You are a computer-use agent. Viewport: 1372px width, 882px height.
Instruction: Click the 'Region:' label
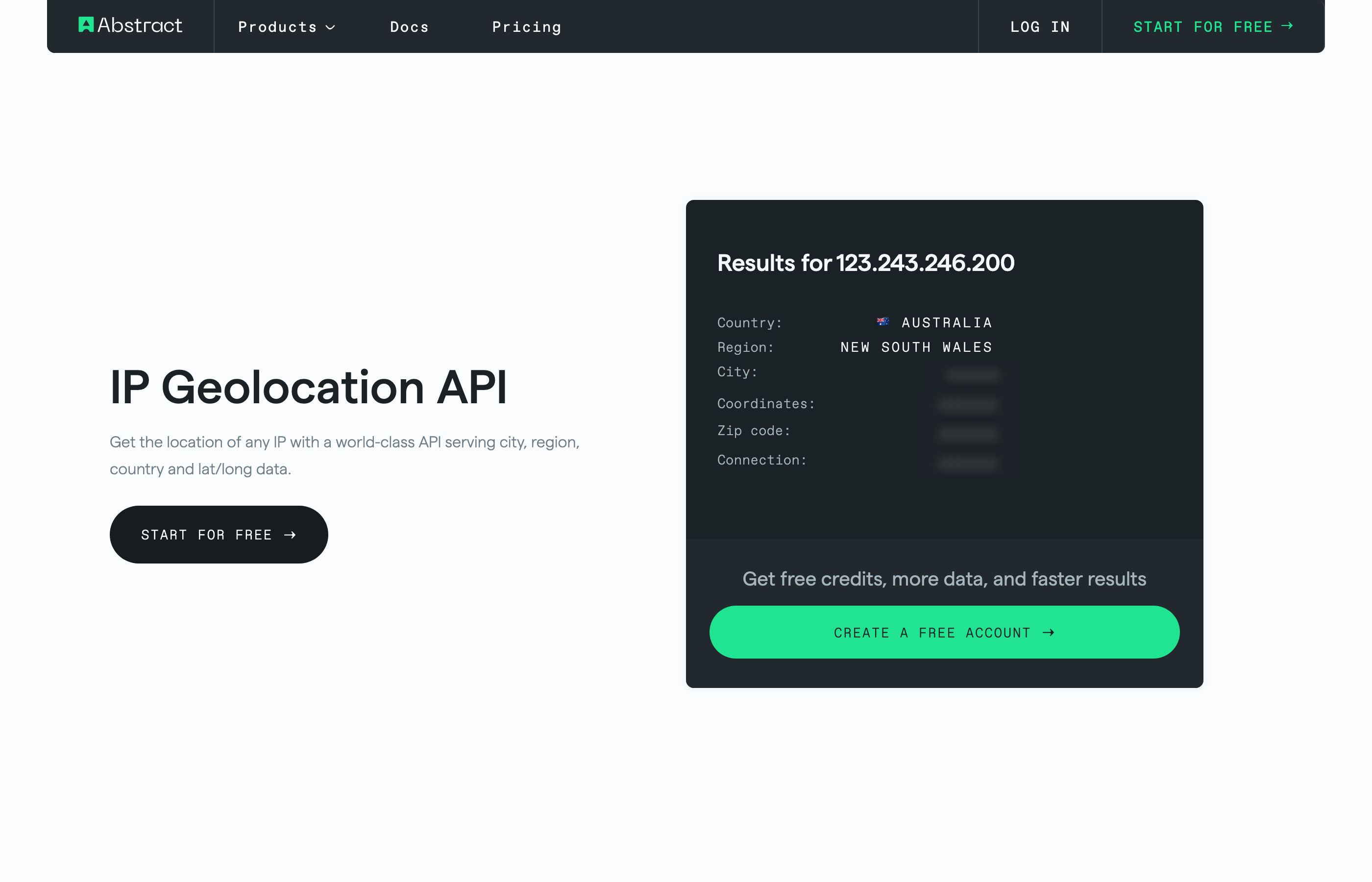(x=745, y=347)
